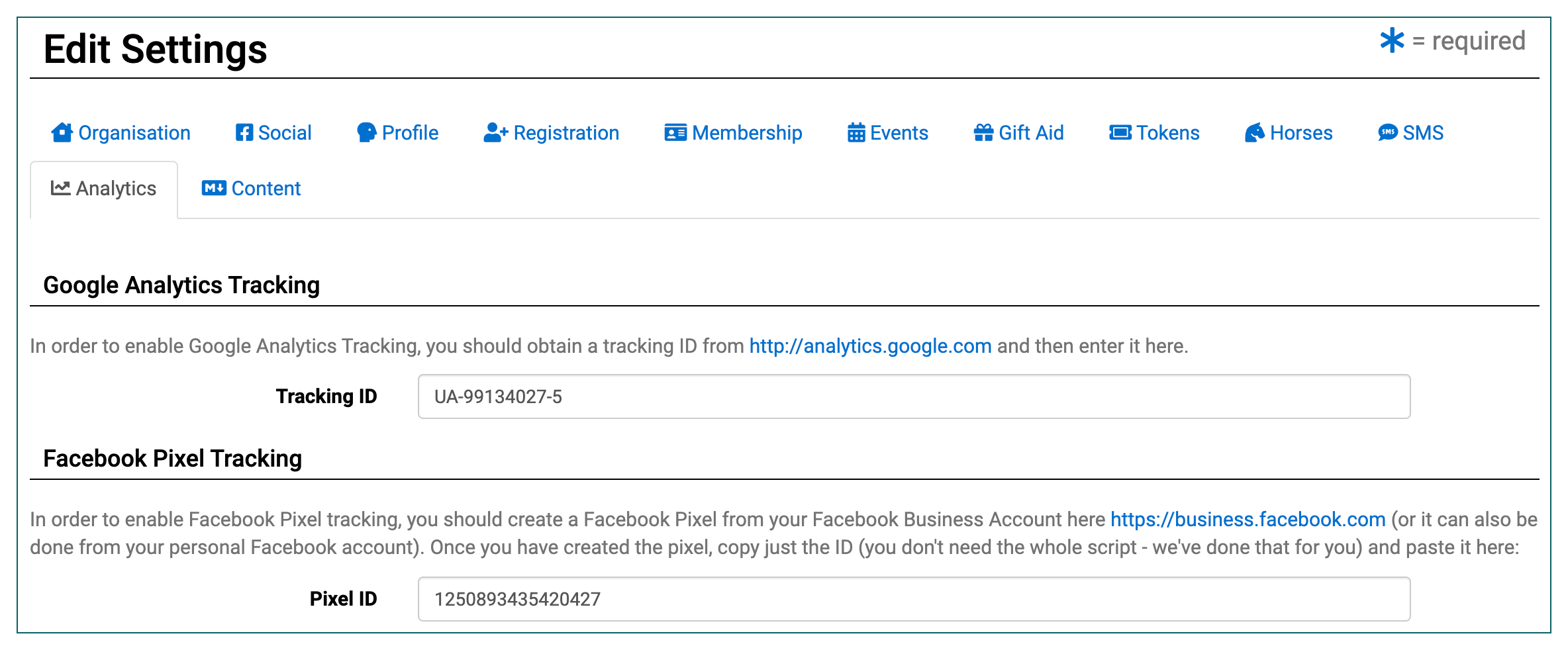The image size is (1568, 650).
Task: Click the Google Analytics Tracking heading
Action: pos(181,285)
